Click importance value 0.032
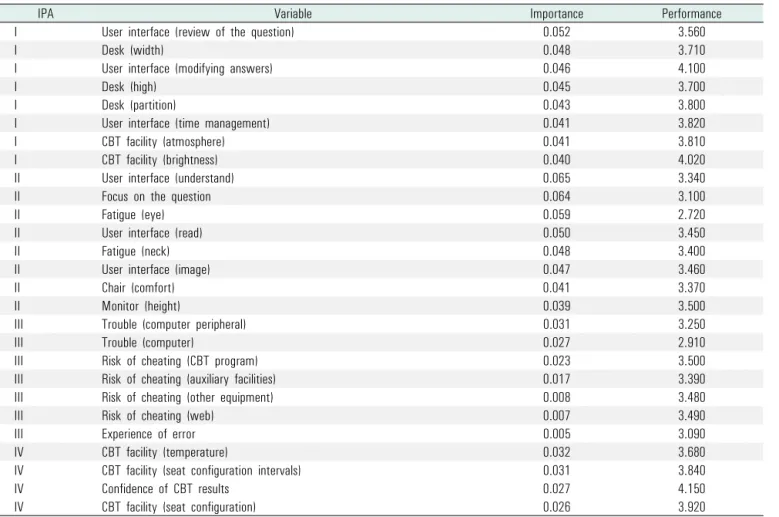Screen dimensions: 779x517 [556, 452]
